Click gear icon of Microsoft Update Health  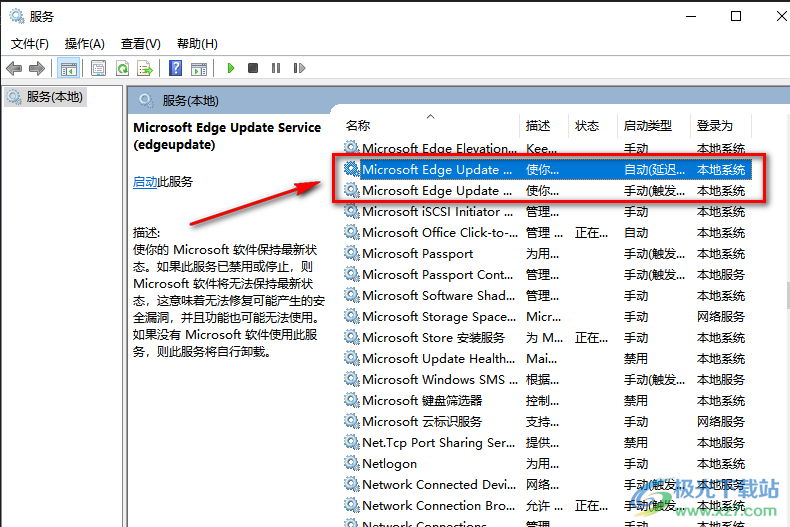click(x=352, y=358)
